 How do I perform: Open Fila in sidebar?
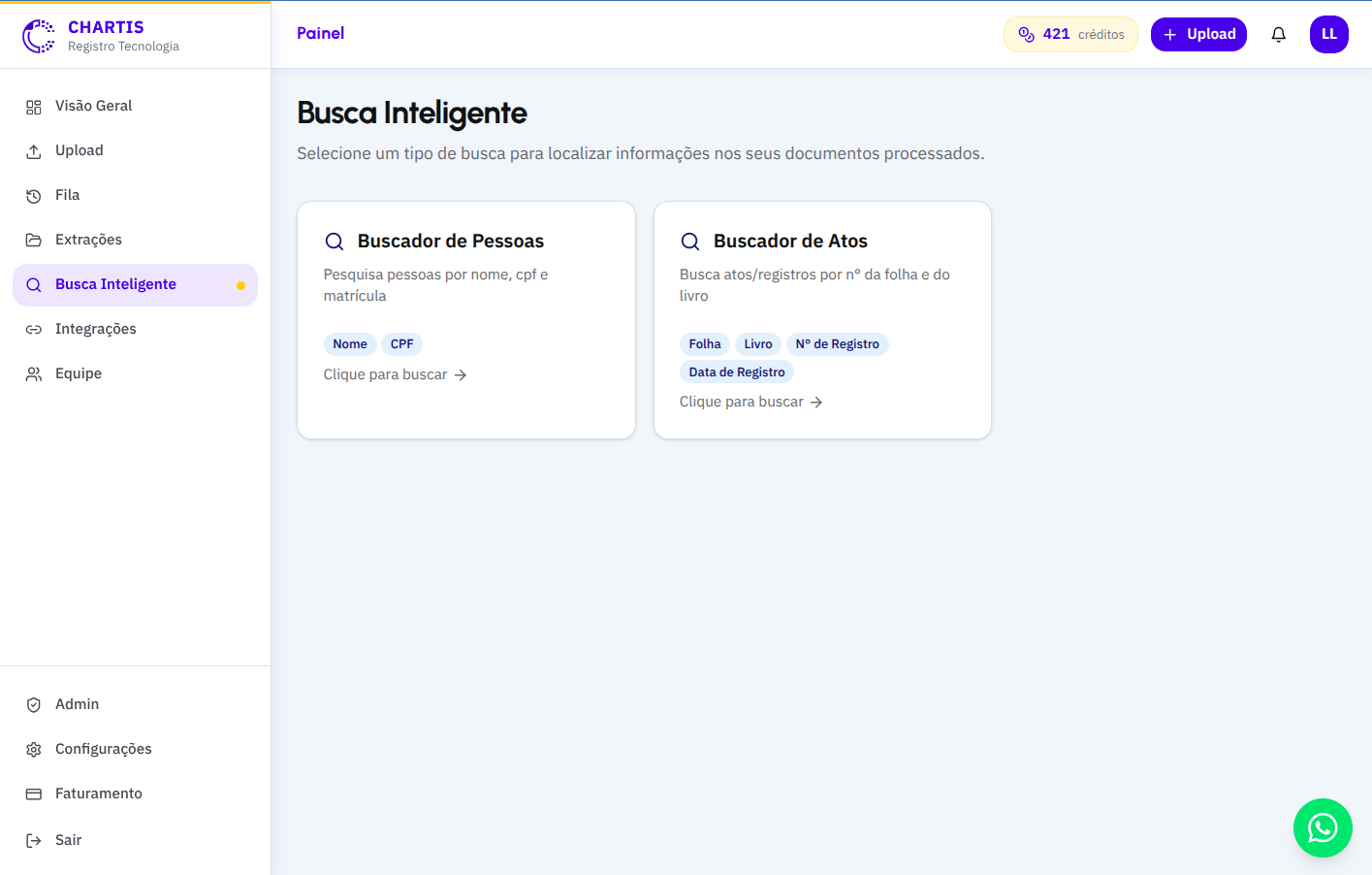tap(135, 195)
